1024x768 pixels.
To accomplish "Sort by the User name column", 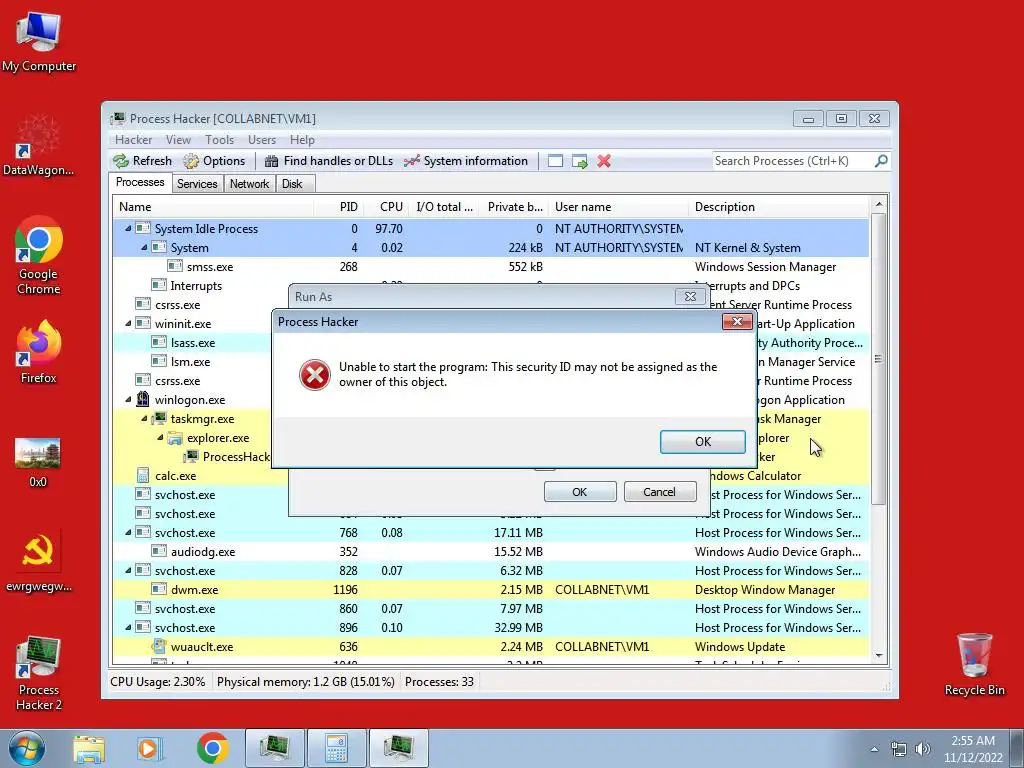I will (x=618, y=207).
